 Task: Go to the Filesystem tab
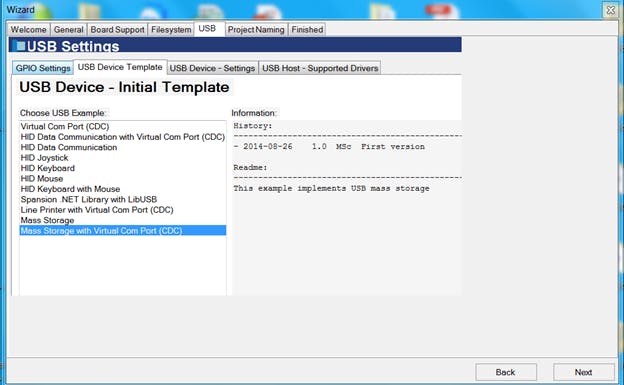171,30
